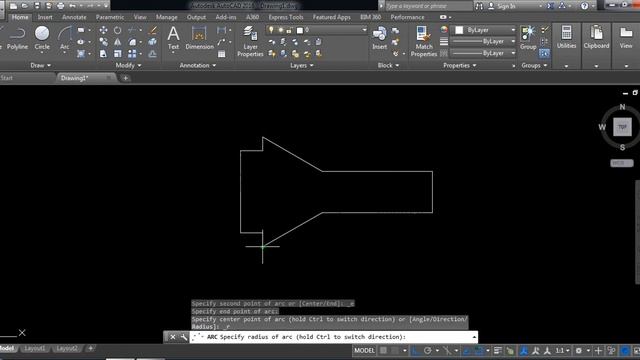Click the Mirror tool icon
The width and height of the screenshot is (640, 360).
click(118, 42)
